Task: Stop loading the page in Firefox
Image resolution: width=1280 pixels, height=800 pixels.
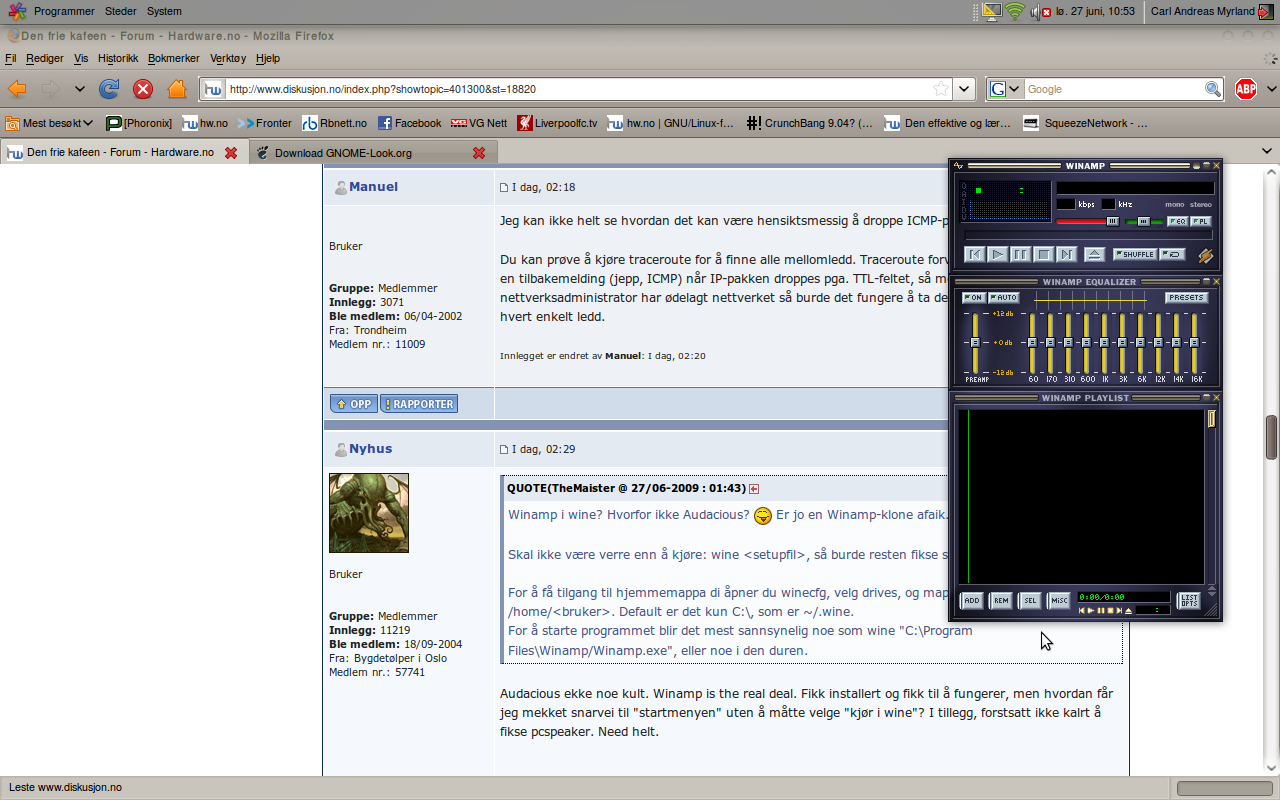Action: click(x=143, y=89)
